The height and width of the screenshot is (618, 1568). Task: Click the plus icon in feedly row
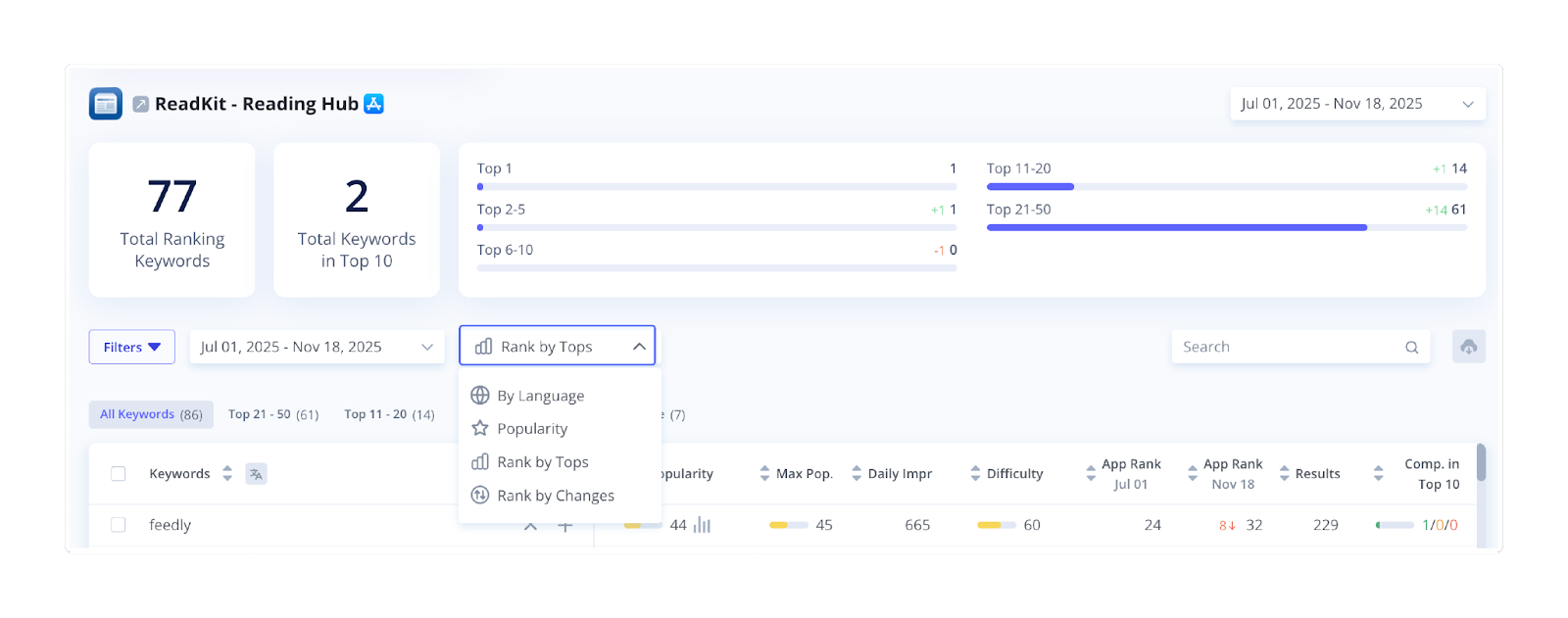pos(565,526)
